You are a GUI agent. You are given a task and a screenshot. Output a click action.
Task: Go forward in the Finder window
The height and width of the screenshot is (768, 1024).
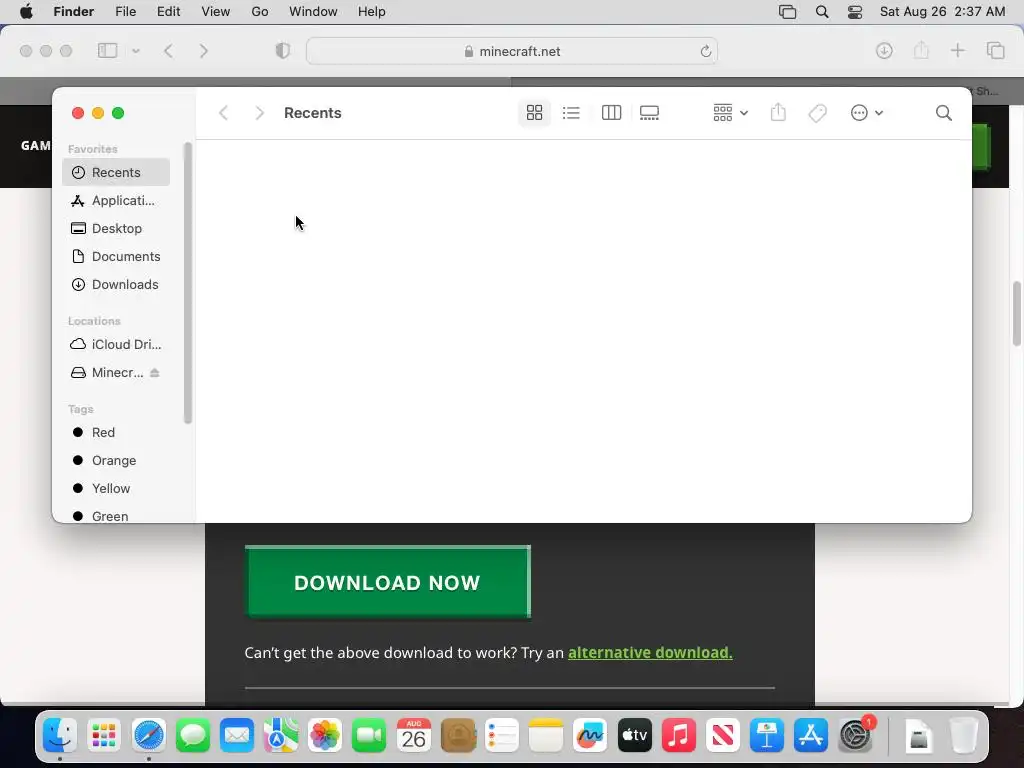[259, 113]
